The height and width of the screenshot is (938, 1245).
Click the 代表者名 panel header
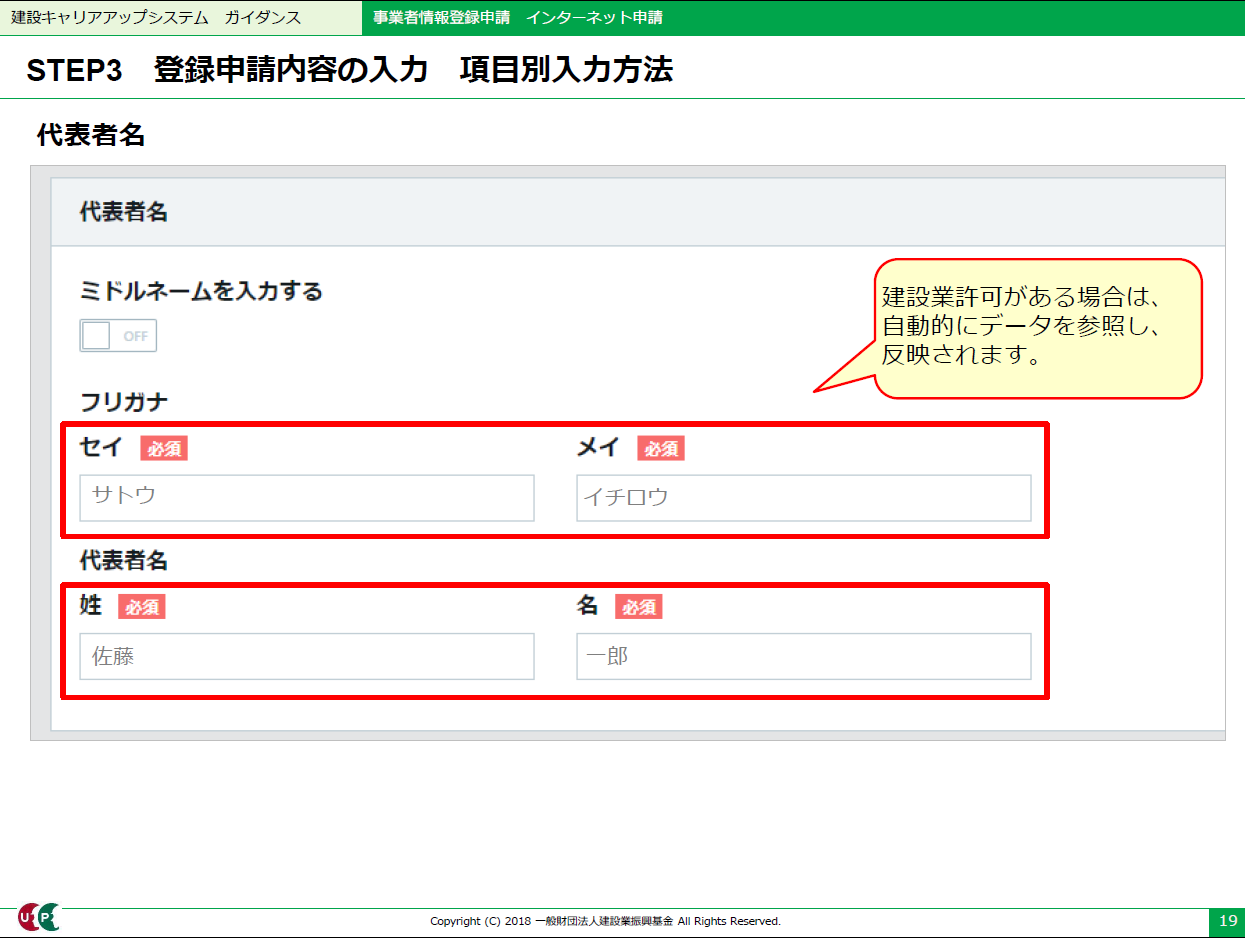tap(638, 212)
